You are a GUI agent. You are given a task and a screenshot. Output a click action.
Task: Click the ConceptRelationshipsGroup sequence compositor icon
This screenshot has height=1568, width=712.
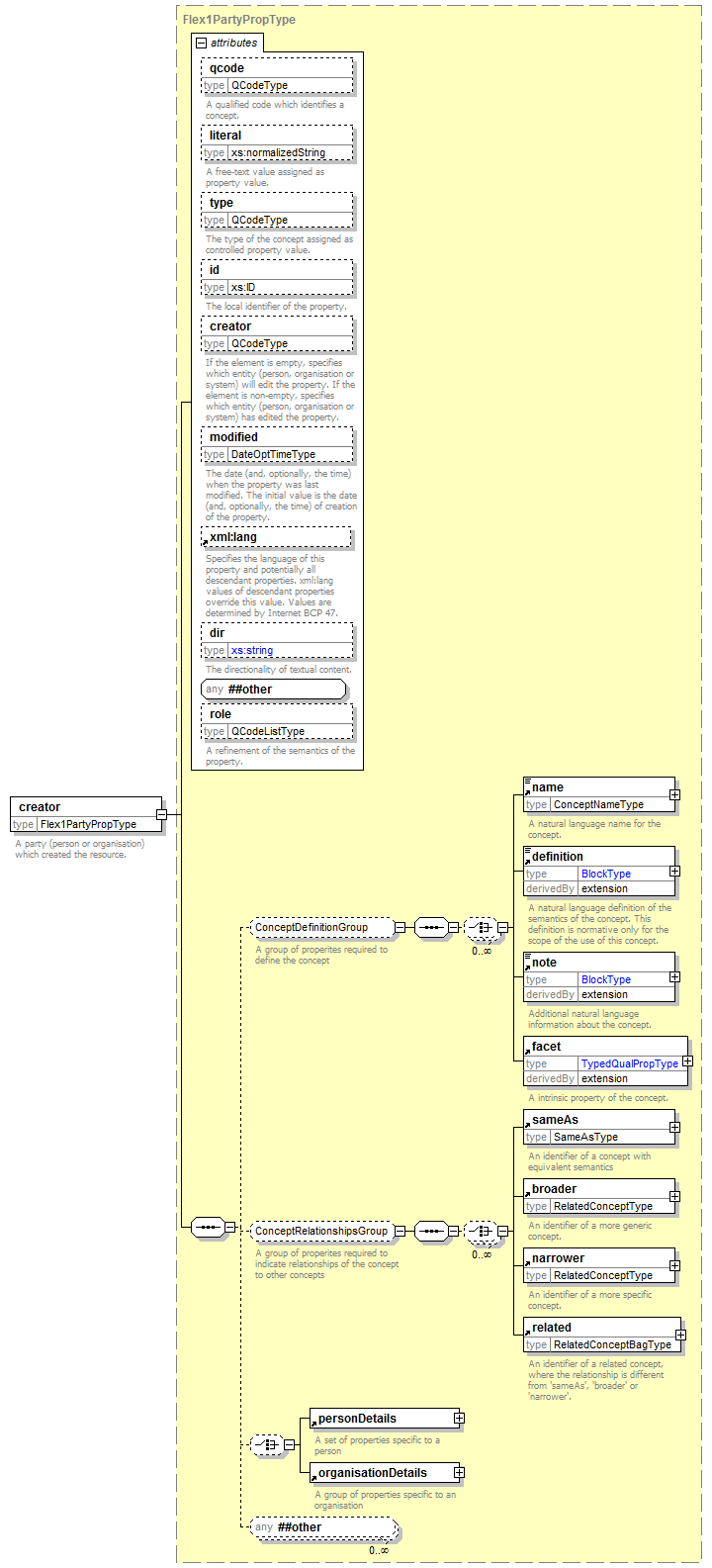(x=430, y=1231)
